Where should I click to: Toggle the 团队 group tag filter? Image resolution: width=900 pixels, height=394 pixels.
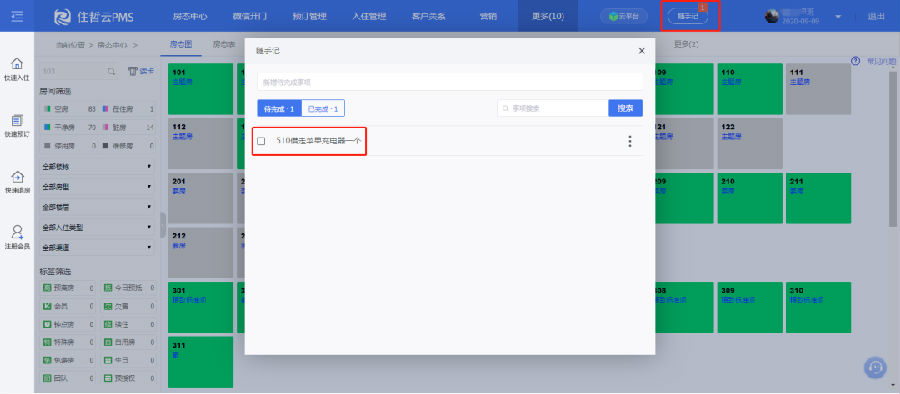(68, 378)
